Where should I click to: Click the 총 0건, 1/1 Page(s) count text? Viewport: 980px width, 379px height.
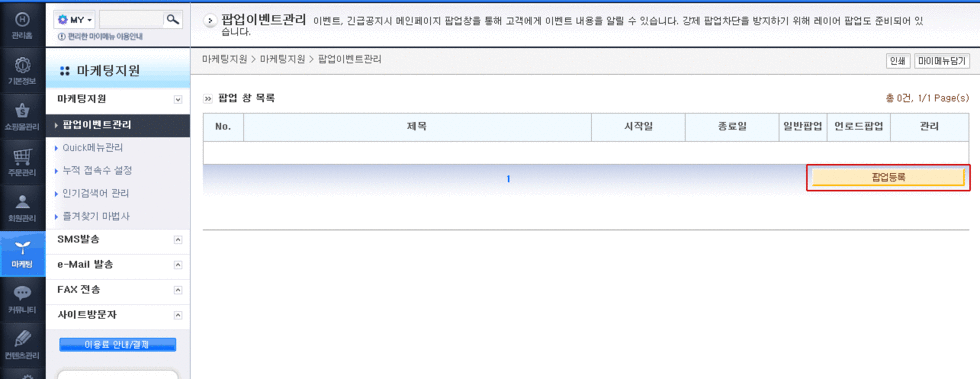(x=928, y=98)
